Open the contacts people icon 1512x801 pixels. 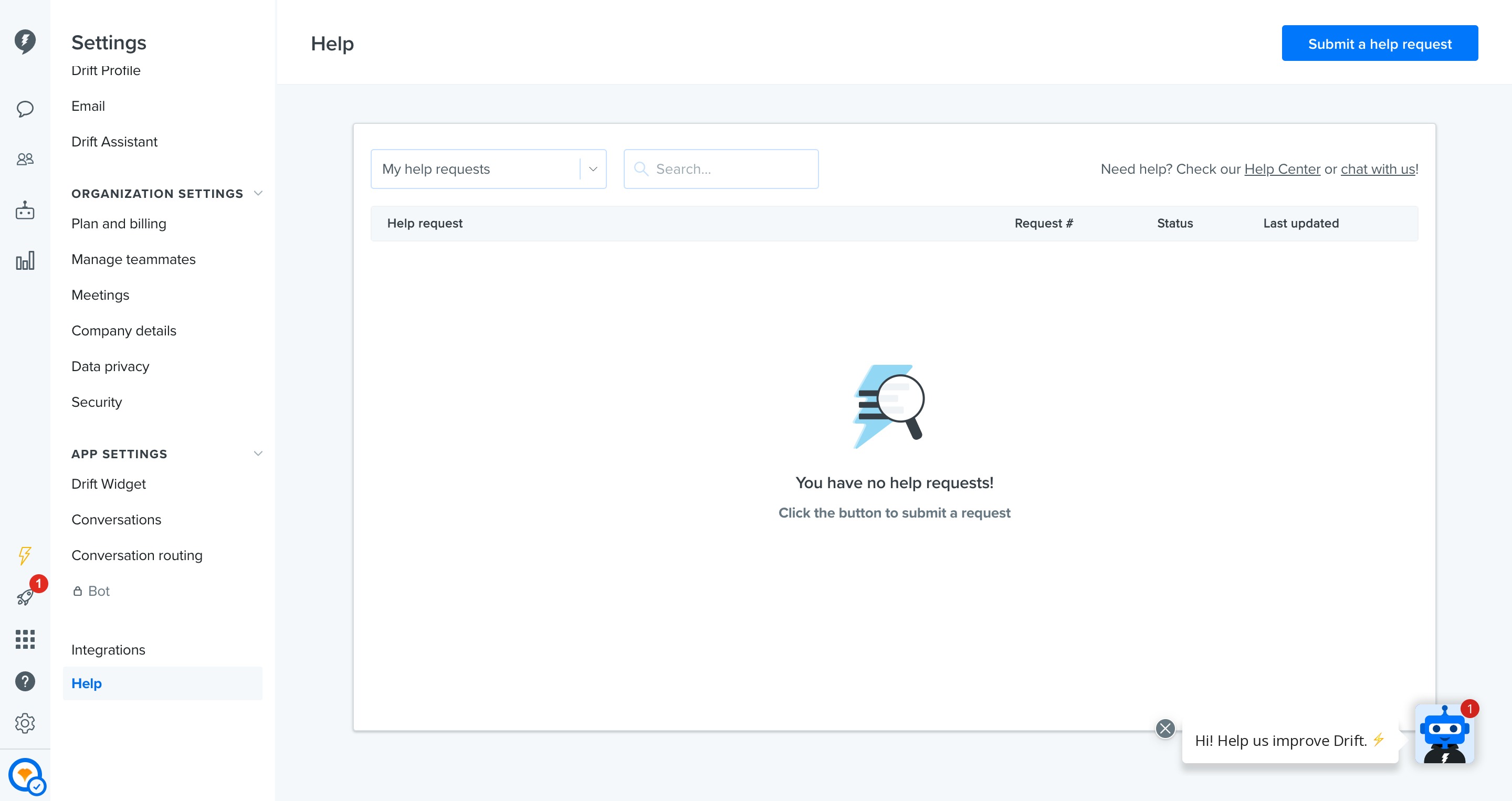tap(25, 159)
